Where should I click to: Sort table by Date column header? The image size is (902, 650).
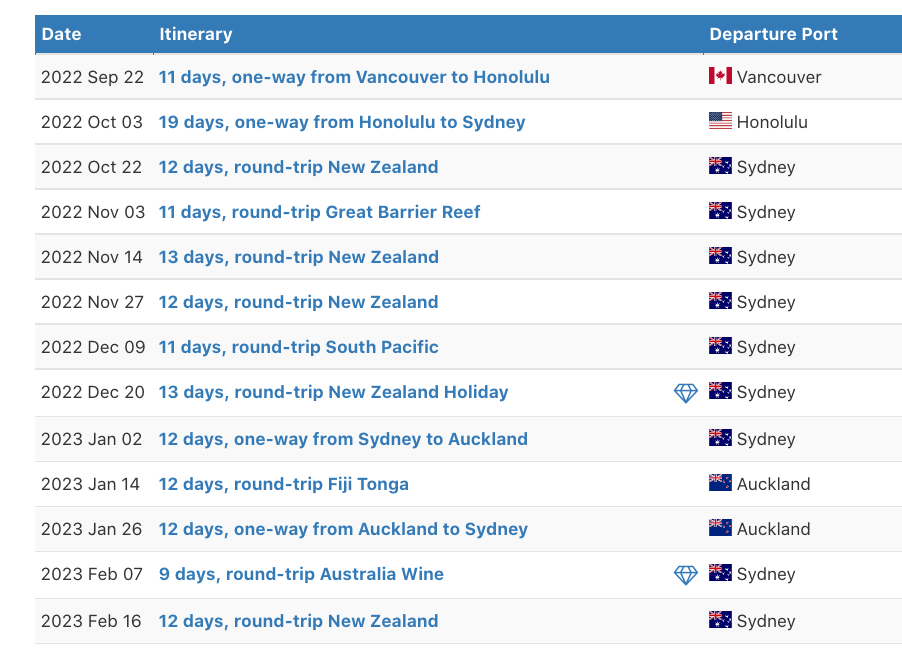(x=62, y=34)
